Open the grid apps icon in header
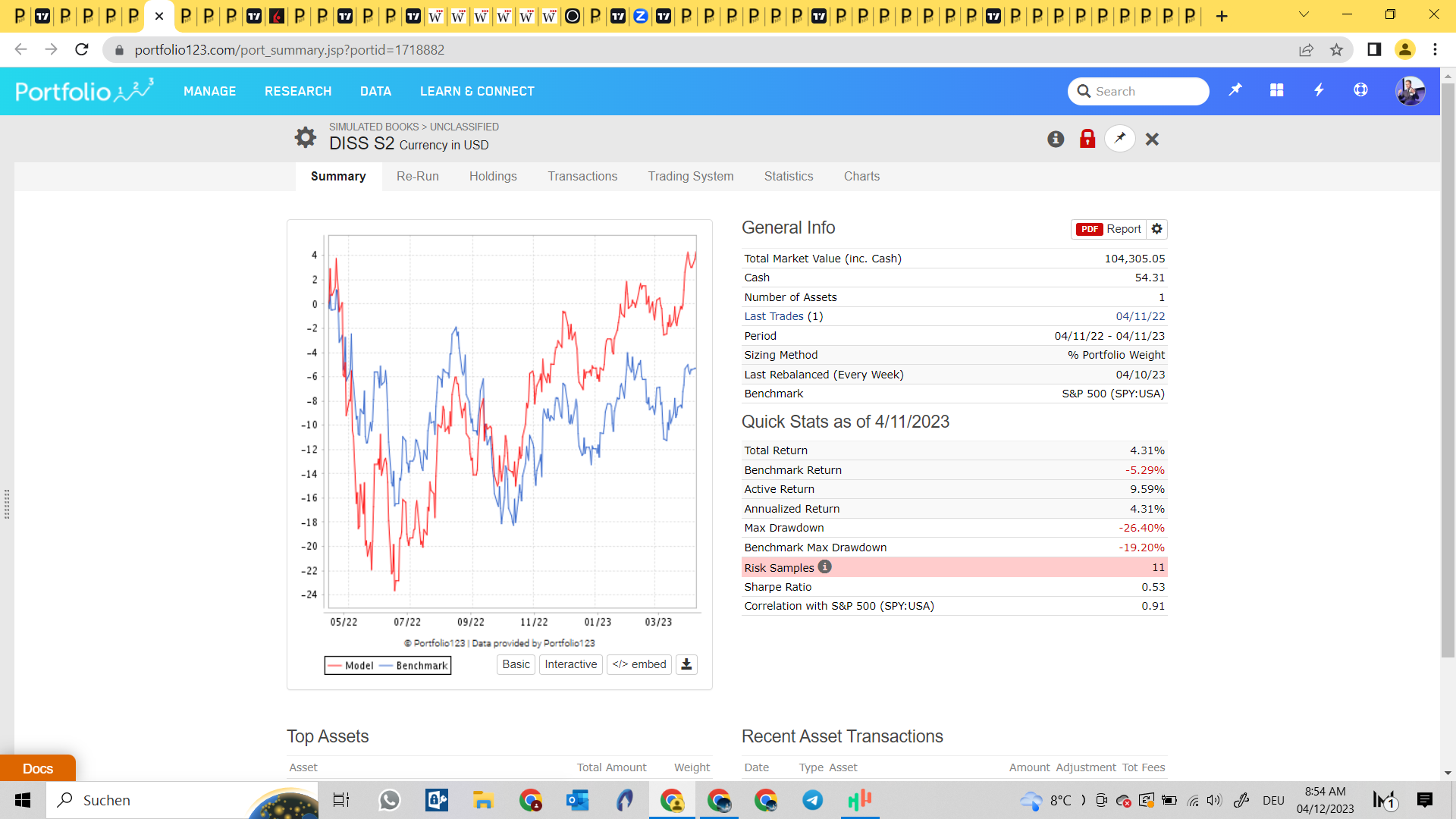1456x819 pixels. point(1277,90)
